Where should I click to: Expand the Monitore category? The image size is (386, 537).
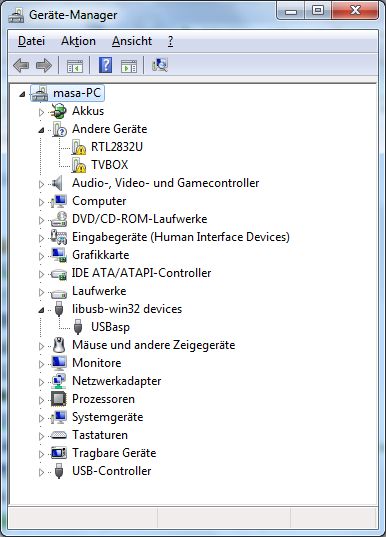[x=41, y=364]
